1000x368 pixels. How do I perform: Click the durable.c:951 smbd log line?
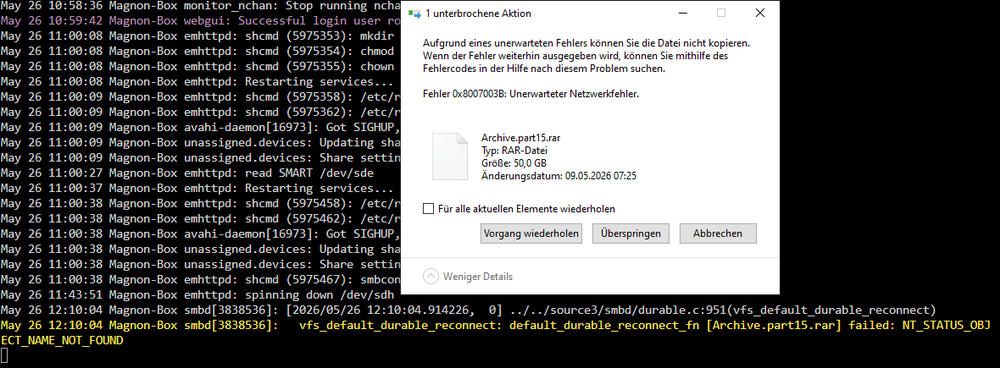pos(467,311)
